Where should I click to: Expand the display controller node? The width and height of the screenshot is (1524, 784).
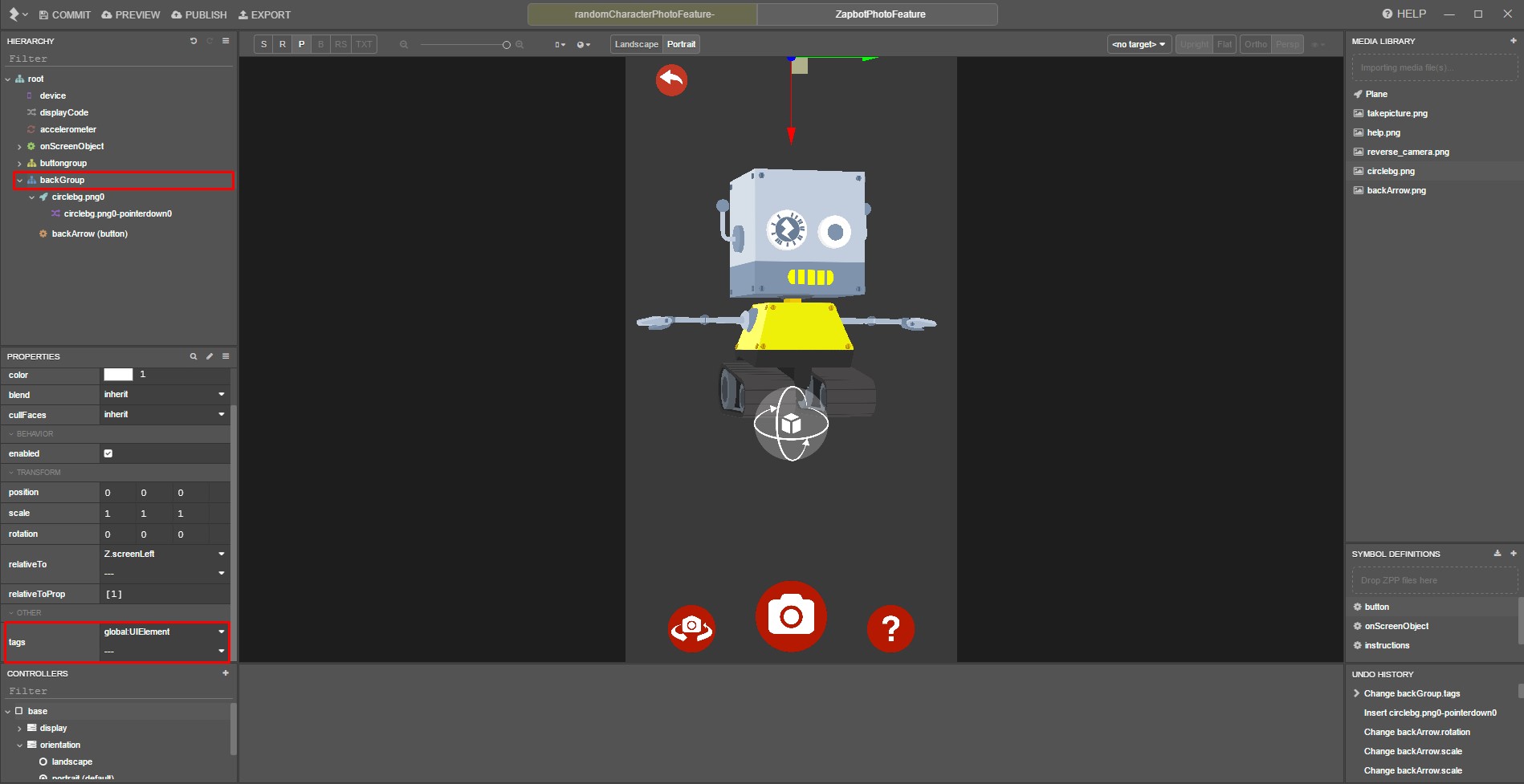19,729
